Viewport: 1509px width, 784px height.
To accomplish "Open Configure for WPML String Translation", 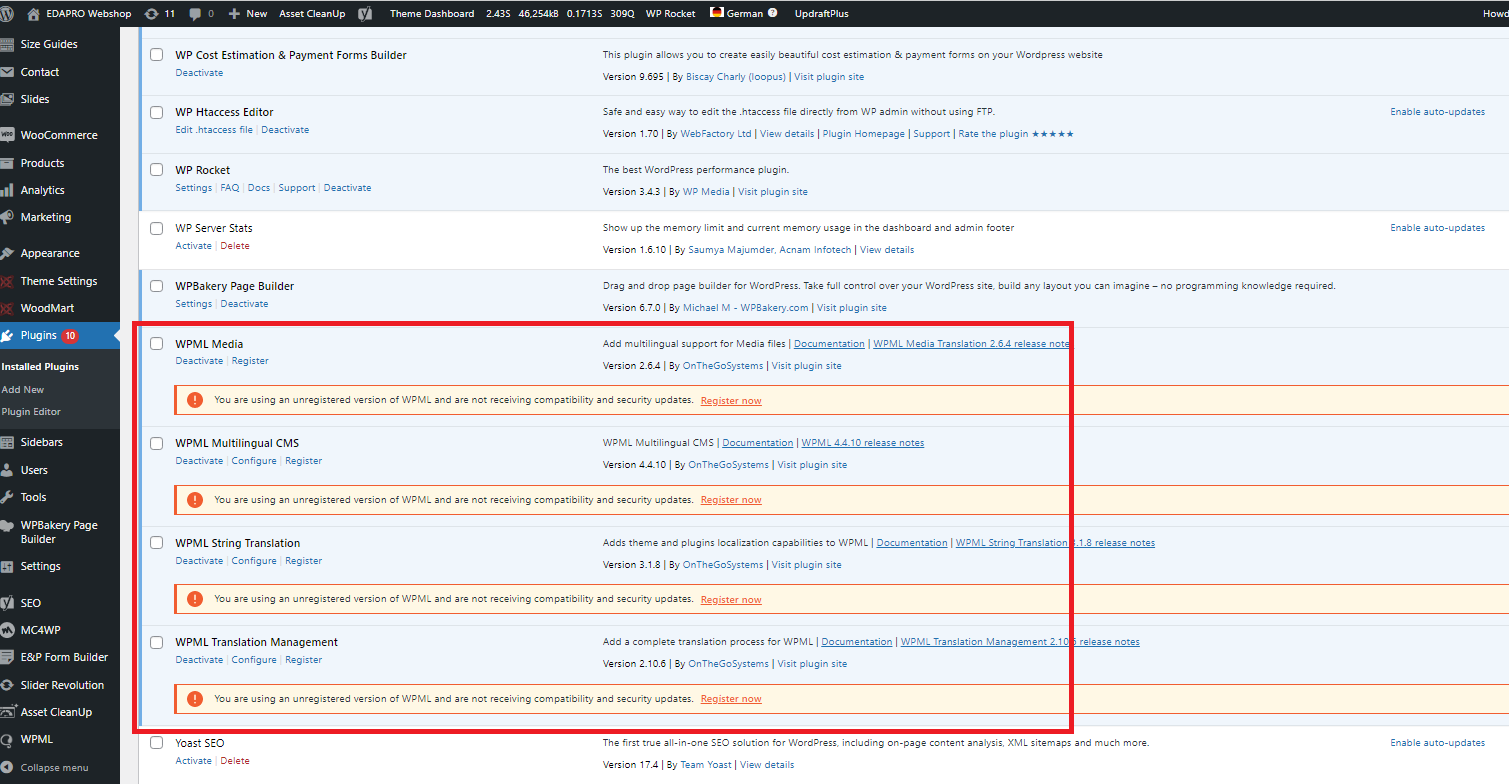I will 254,561.
